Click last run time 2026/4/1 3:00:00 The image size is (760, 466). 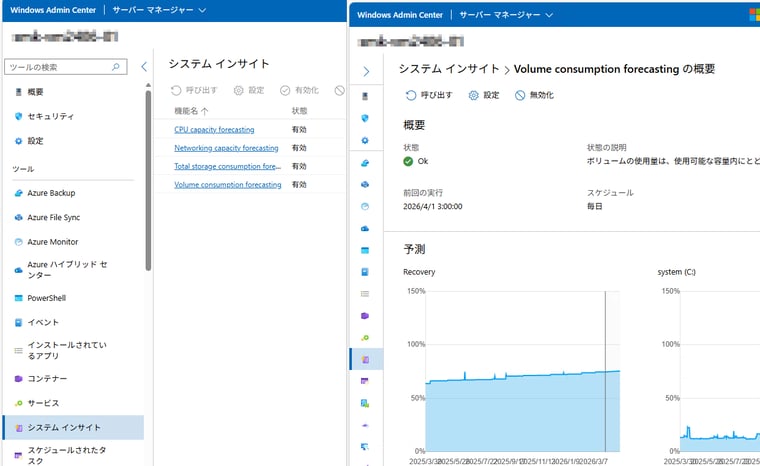[432, 207]
